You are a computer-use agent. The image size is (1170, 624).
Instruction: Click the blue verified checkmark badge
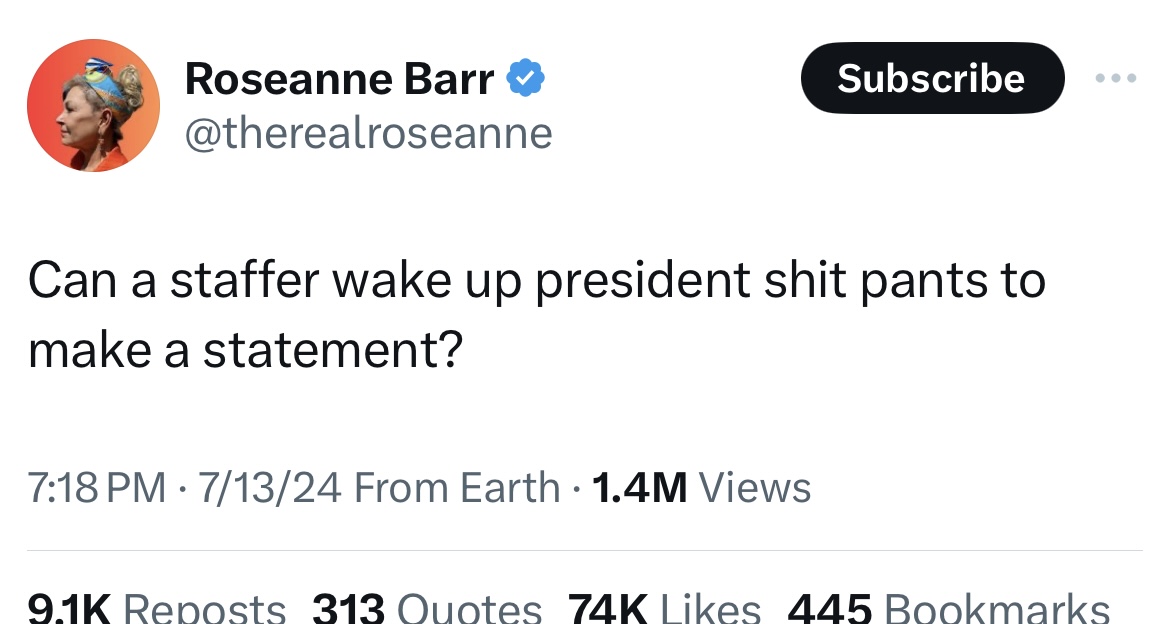pyautogui.click(x=526, y=78)
